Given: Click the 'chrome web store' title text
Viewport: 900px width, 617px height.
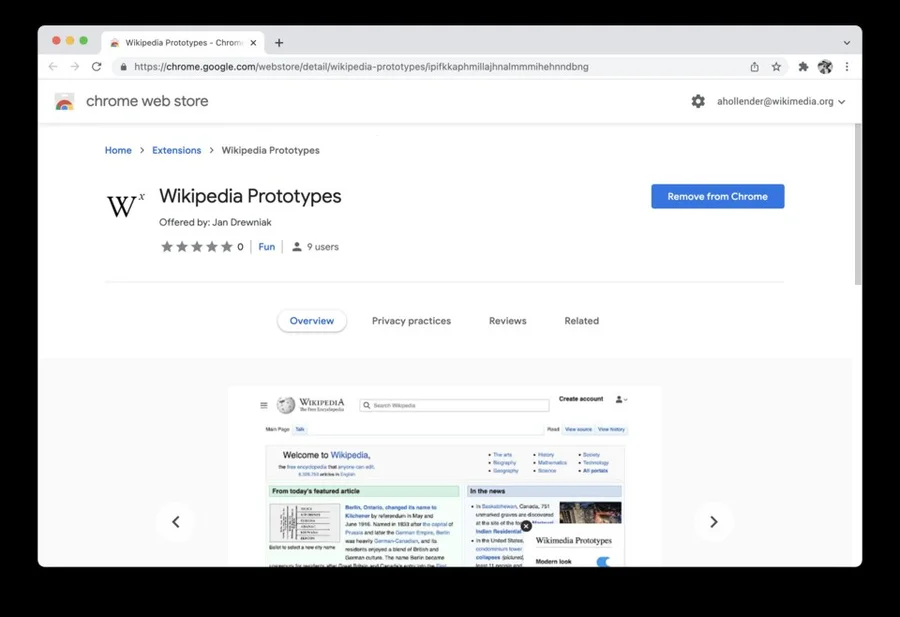Looking at the screenshot, I should (147, 101).
